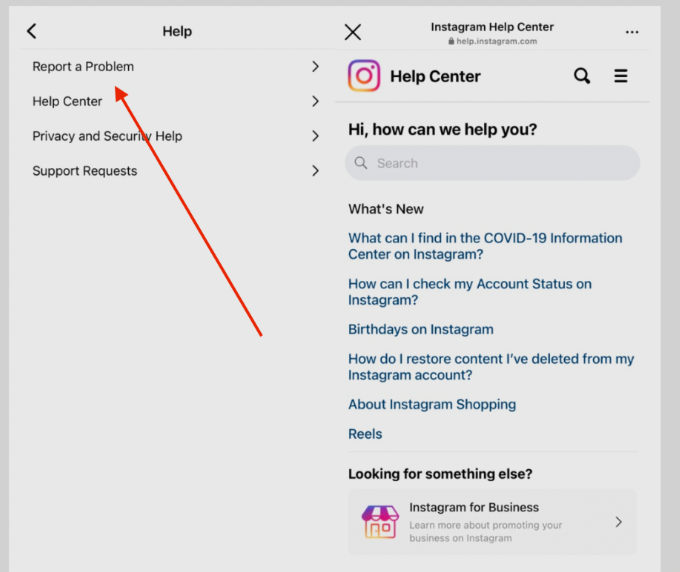Screen dimensions: 680x572
Task: Expand the chevron next to Report a Problem
Action: 315,66
